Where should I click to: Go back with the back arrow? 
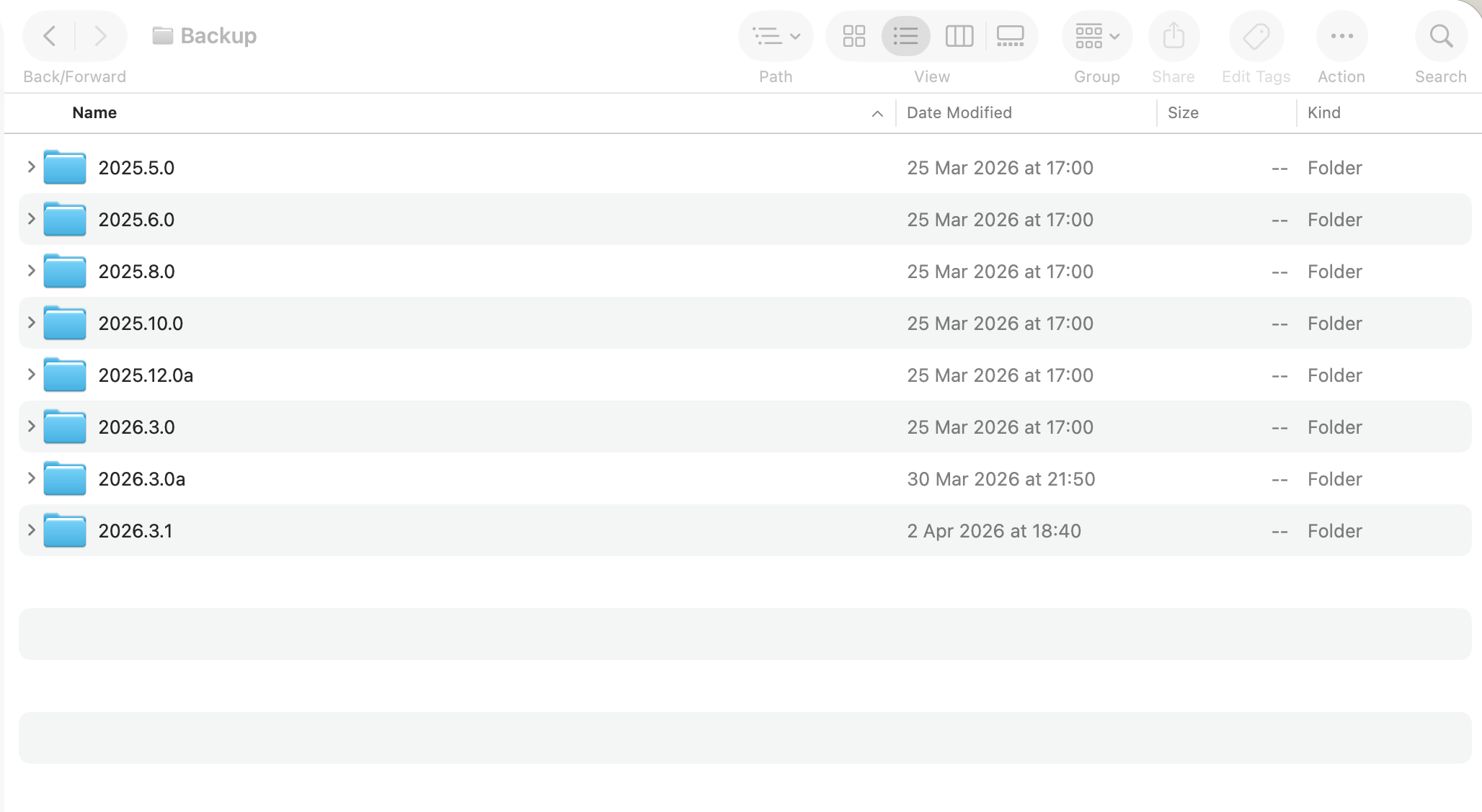pyautogui.click(x=50, y=36)
